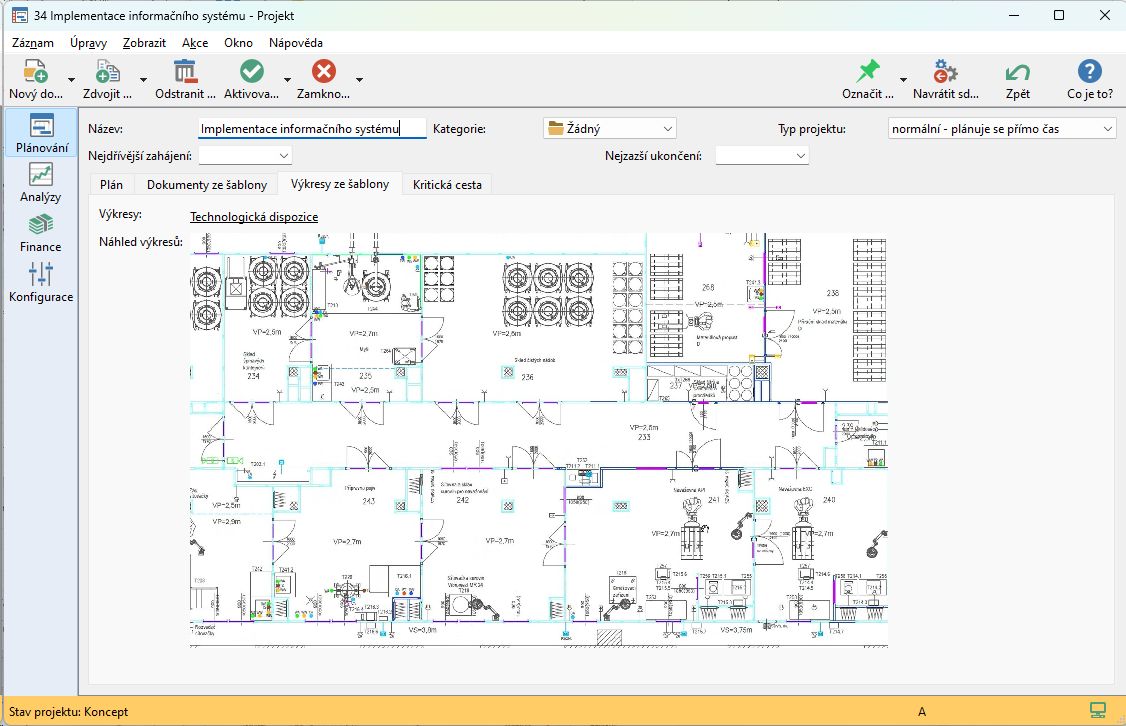The height and width of the screenshot is (726, 1126).
Task: Click the Název text input field
Action: pos(312,129)
